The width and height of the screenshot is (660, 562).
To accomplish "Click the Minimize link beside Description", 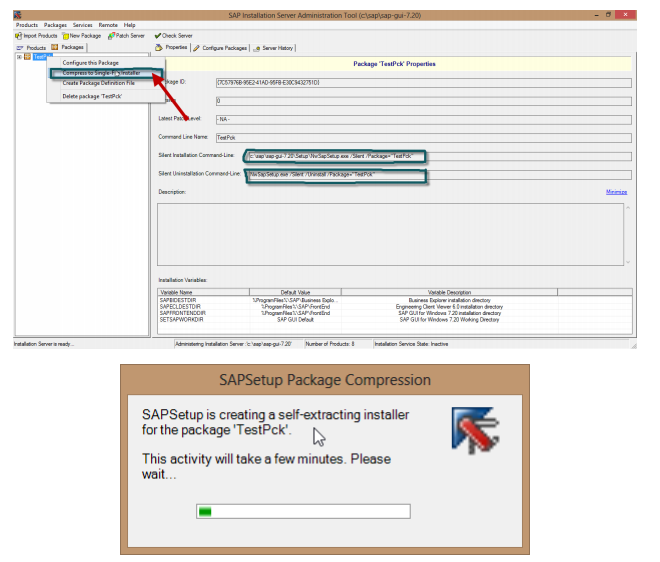I will 617,192.
